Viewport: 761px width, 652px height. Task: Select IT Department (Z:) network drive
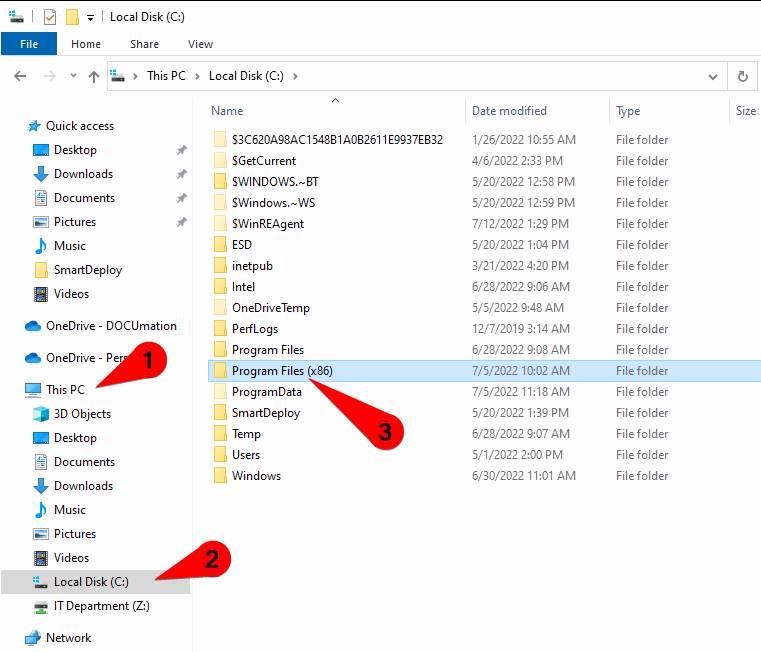click(x=101, y=606)
